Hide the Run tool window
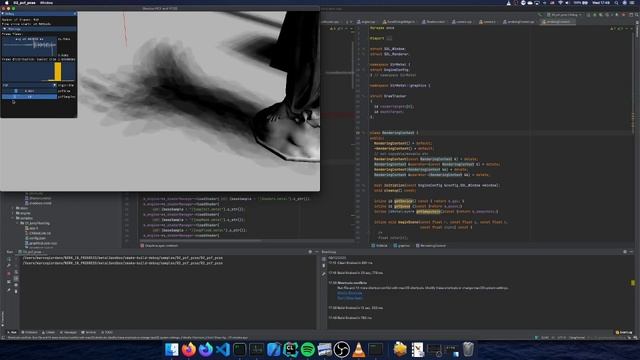Image resolution: width=640 pixels, height=360 pixels. point(316,252)
